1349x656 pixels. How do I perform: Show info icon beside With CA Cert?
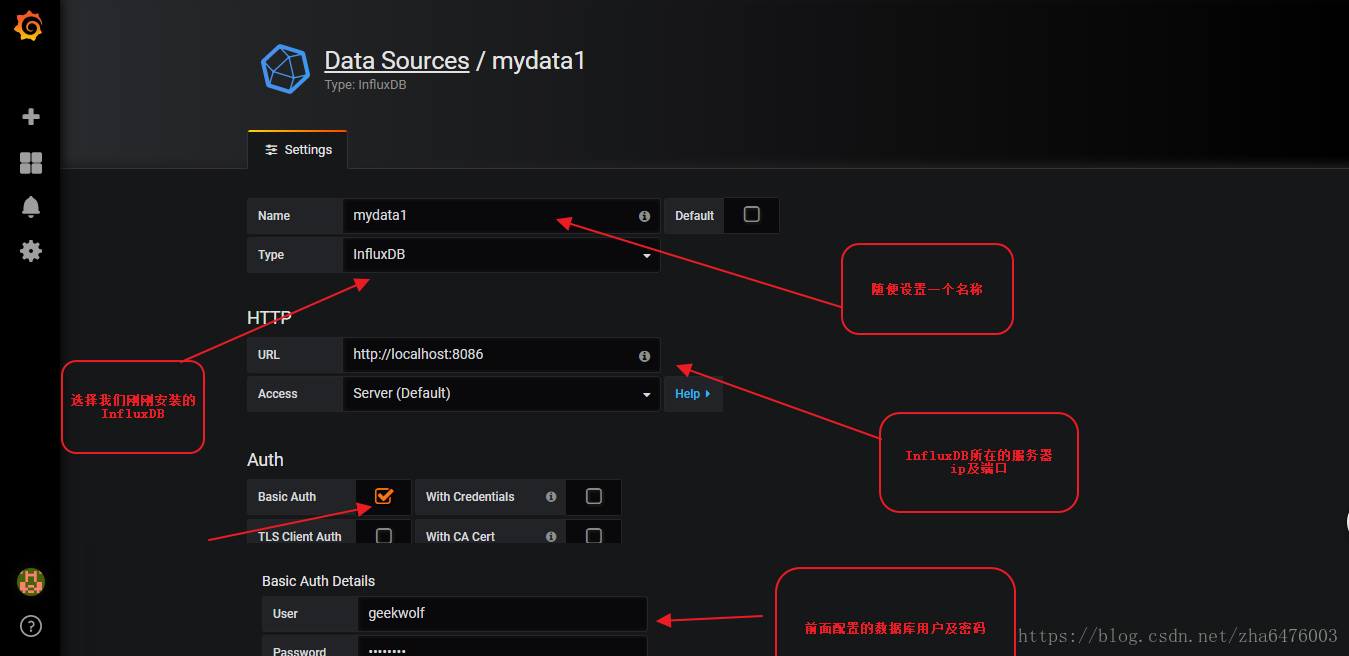point(551,537)
